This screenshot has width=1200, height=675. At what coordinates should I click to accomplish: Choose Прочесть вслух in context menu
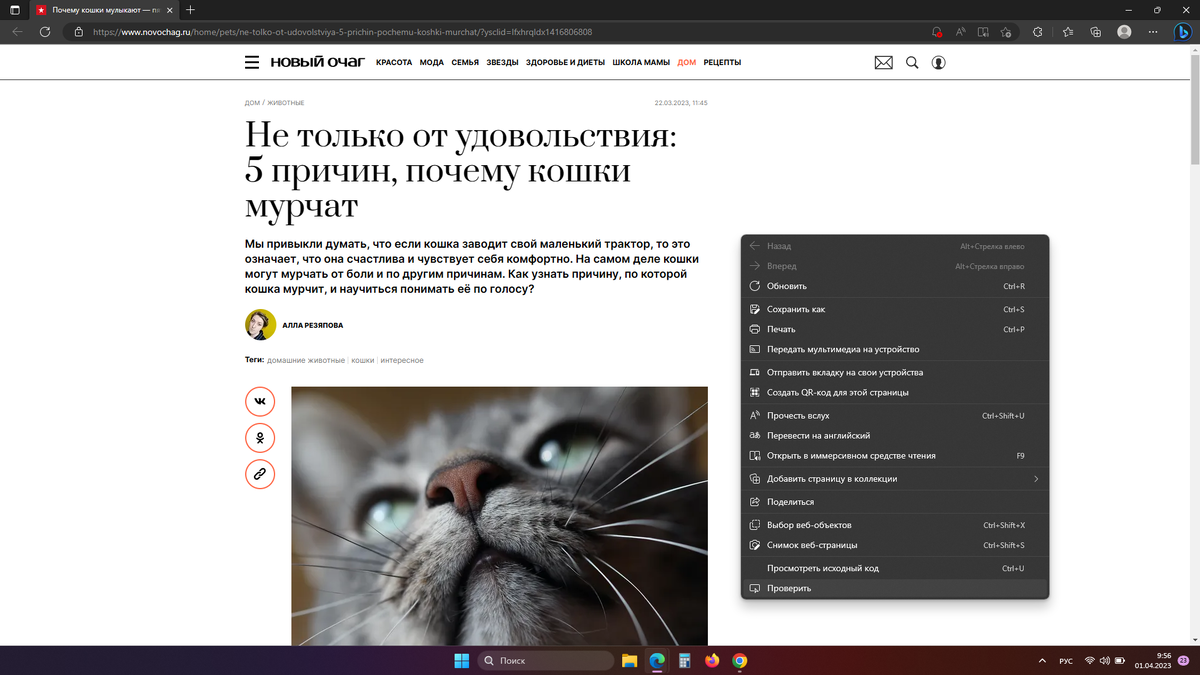click(x=895, y=415)
